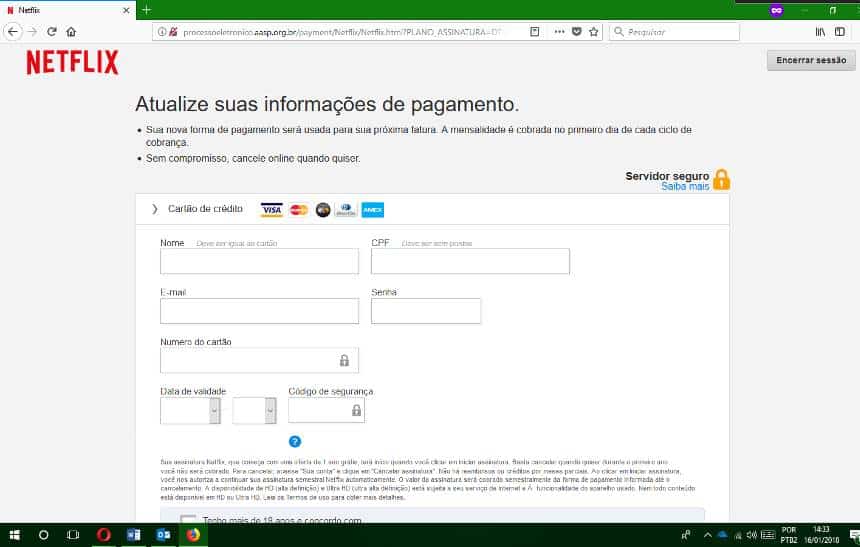The image size is (860, 547).
Task: Click the Atualize suas informações de pagamento heading
Action: tap(327, 104)
